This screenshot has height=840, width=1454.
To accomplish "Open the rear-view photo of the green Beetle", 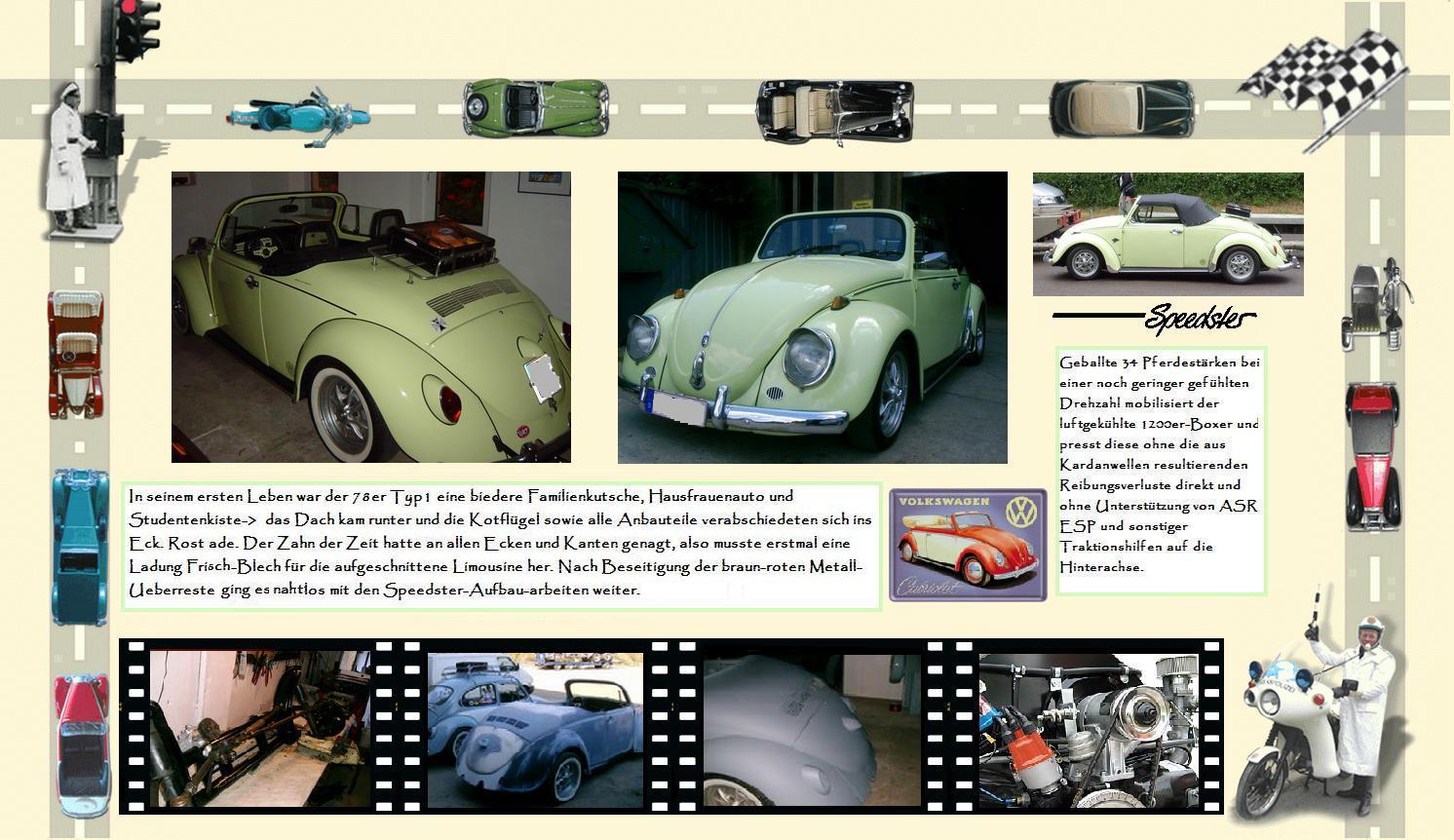I will (370, 317).
